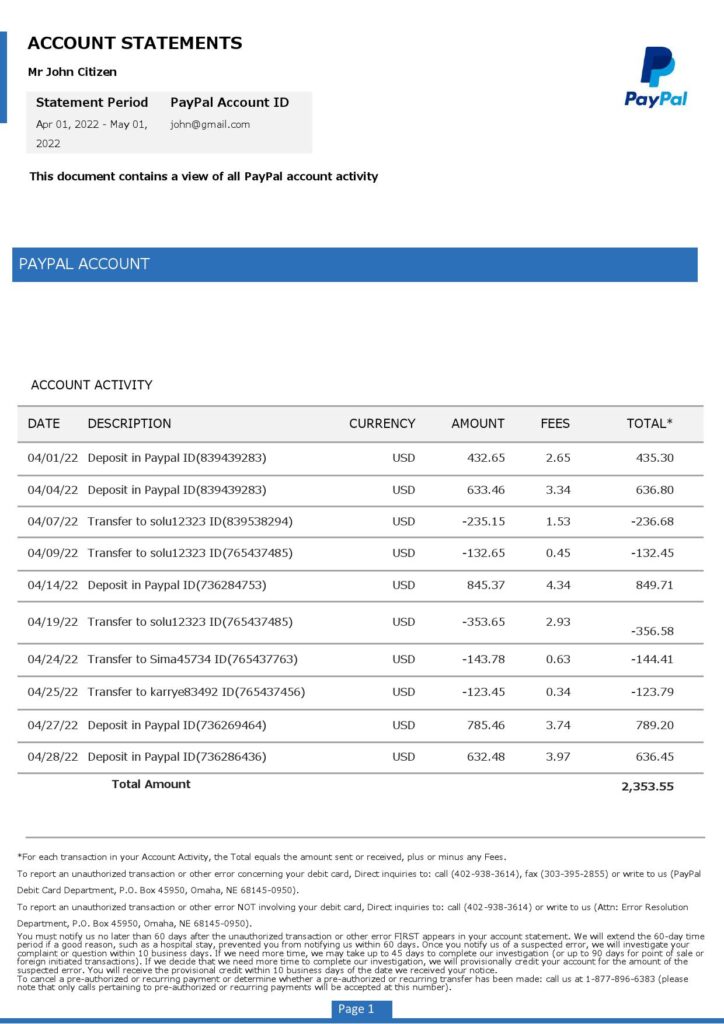The image size is (724, 1024).
Task: Click the AMOUNT column header
Action: point(478,424)
